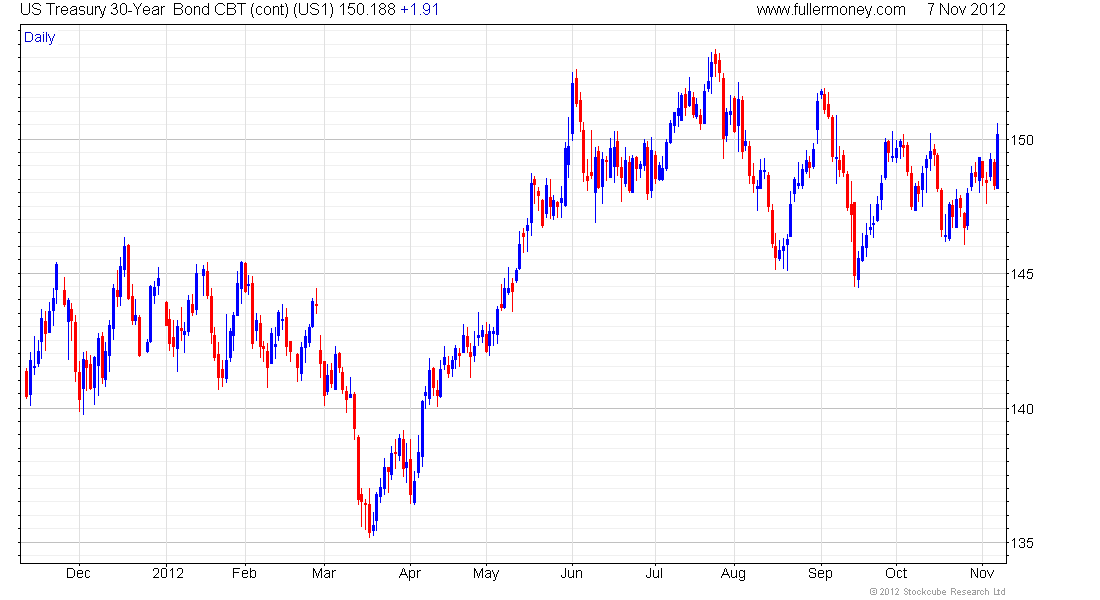Click the Feb label on time axis

coord(244,573)
